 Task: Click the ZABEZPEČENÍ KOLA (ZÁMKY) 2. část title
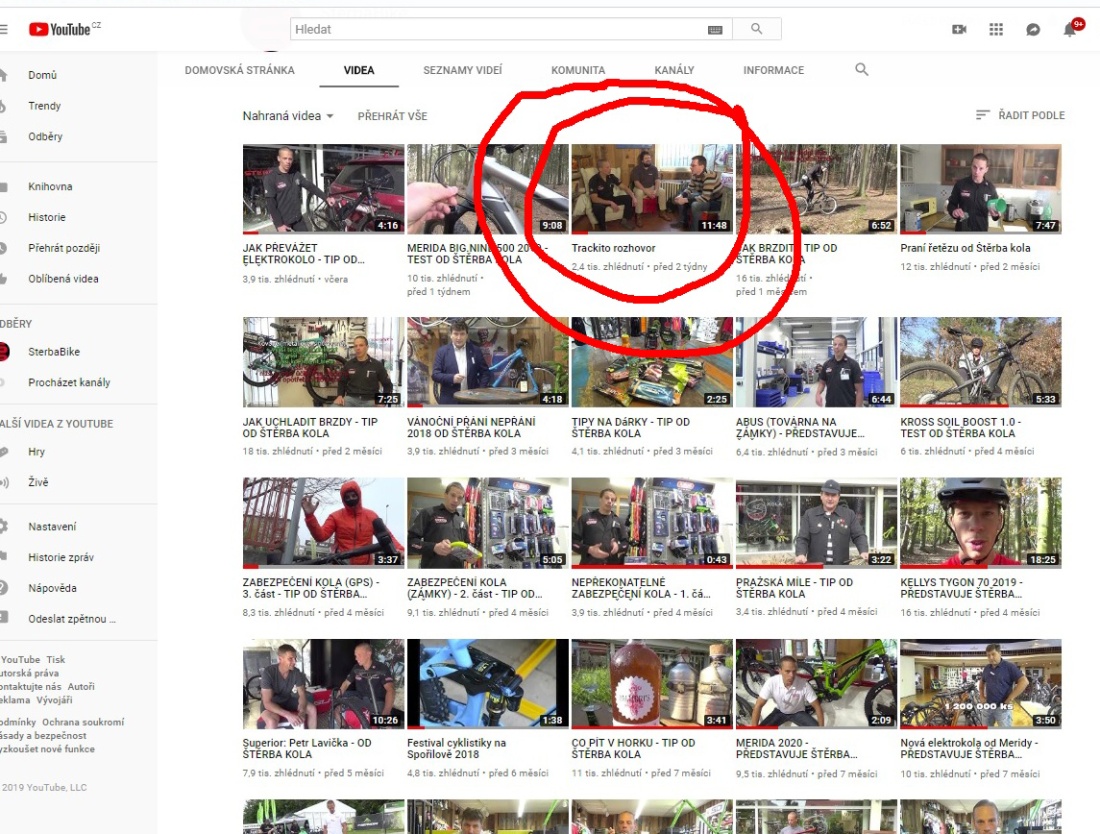(475, 588)
